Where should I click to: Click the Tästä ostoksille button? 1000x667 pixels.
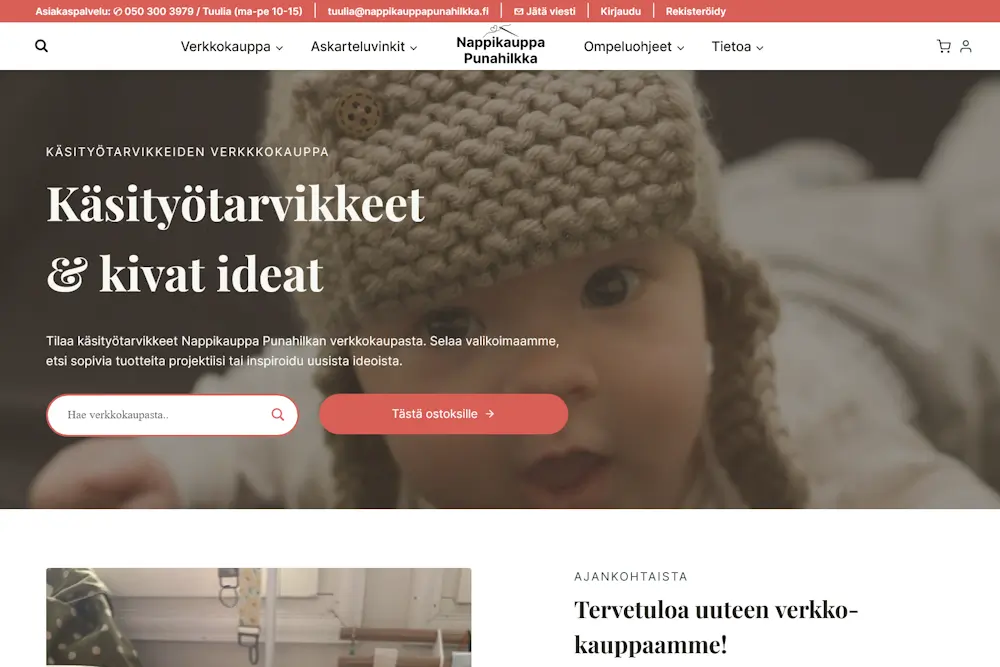(x=443, y=414)
